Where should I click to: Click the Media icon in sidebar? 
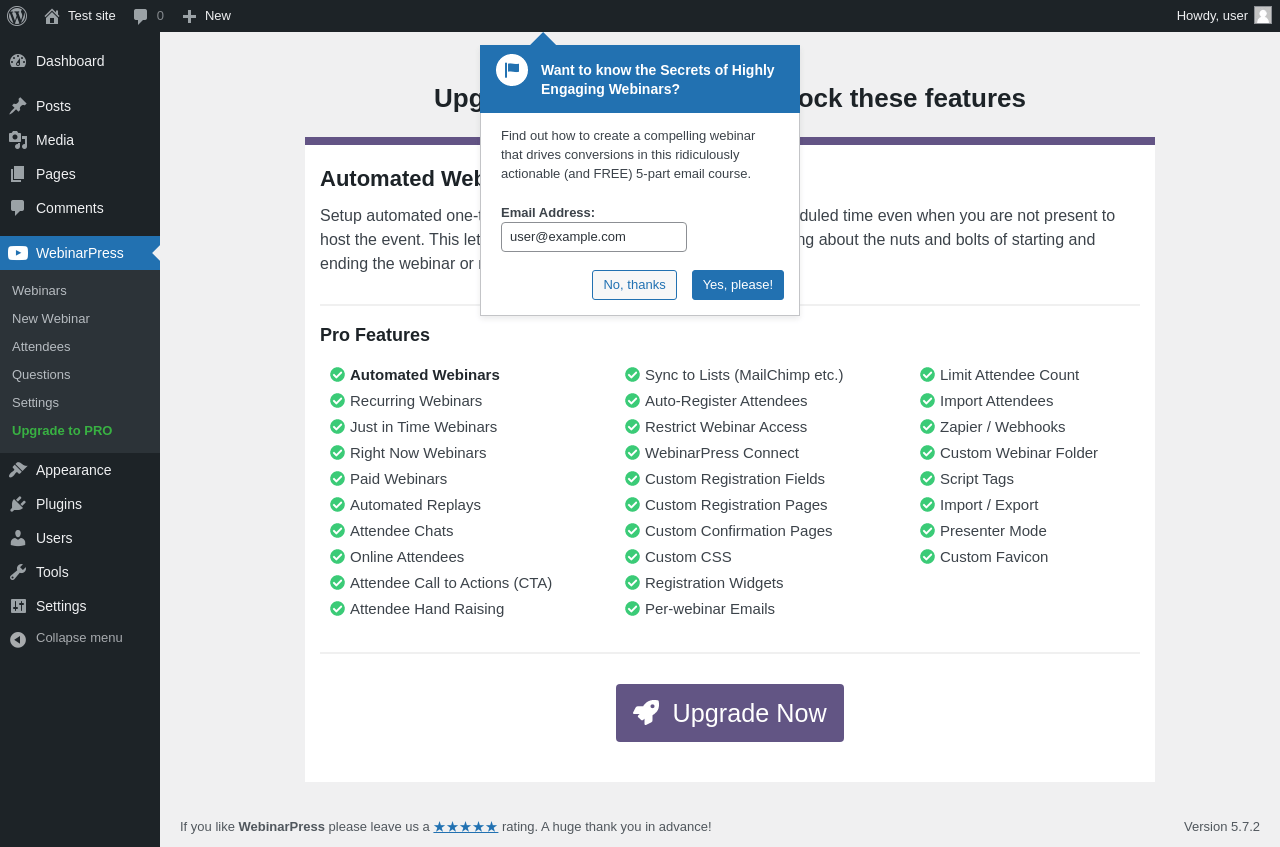pos(18,140)
